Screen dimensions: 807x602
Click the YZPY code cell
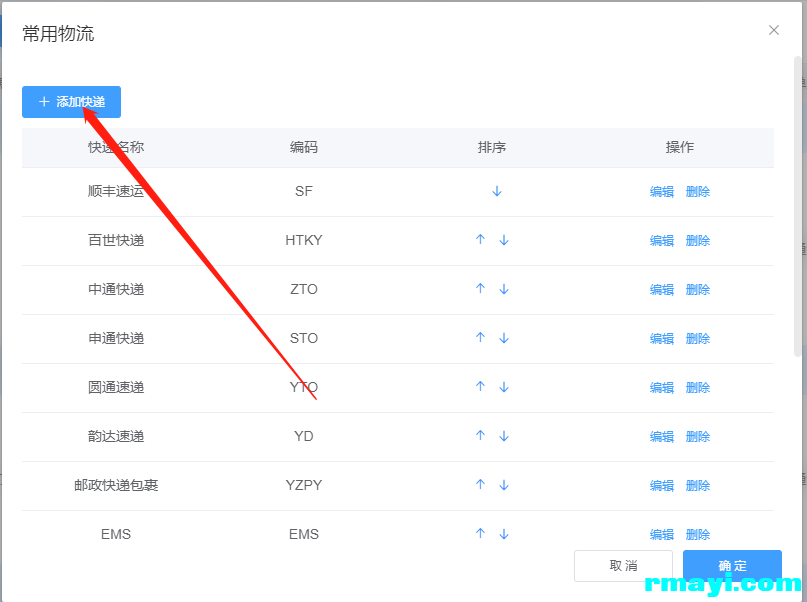point(304,485)
